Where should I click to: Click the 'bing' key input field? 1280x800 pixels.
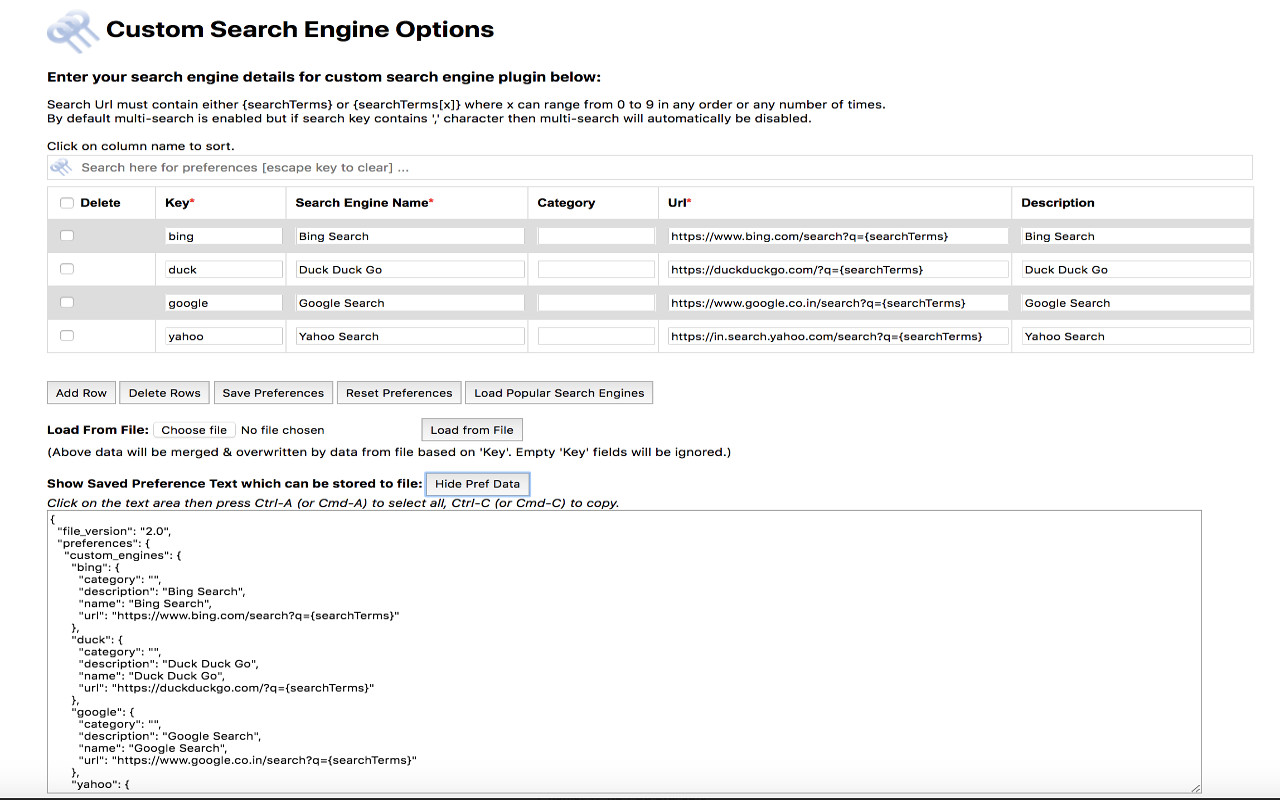(224, 236)
